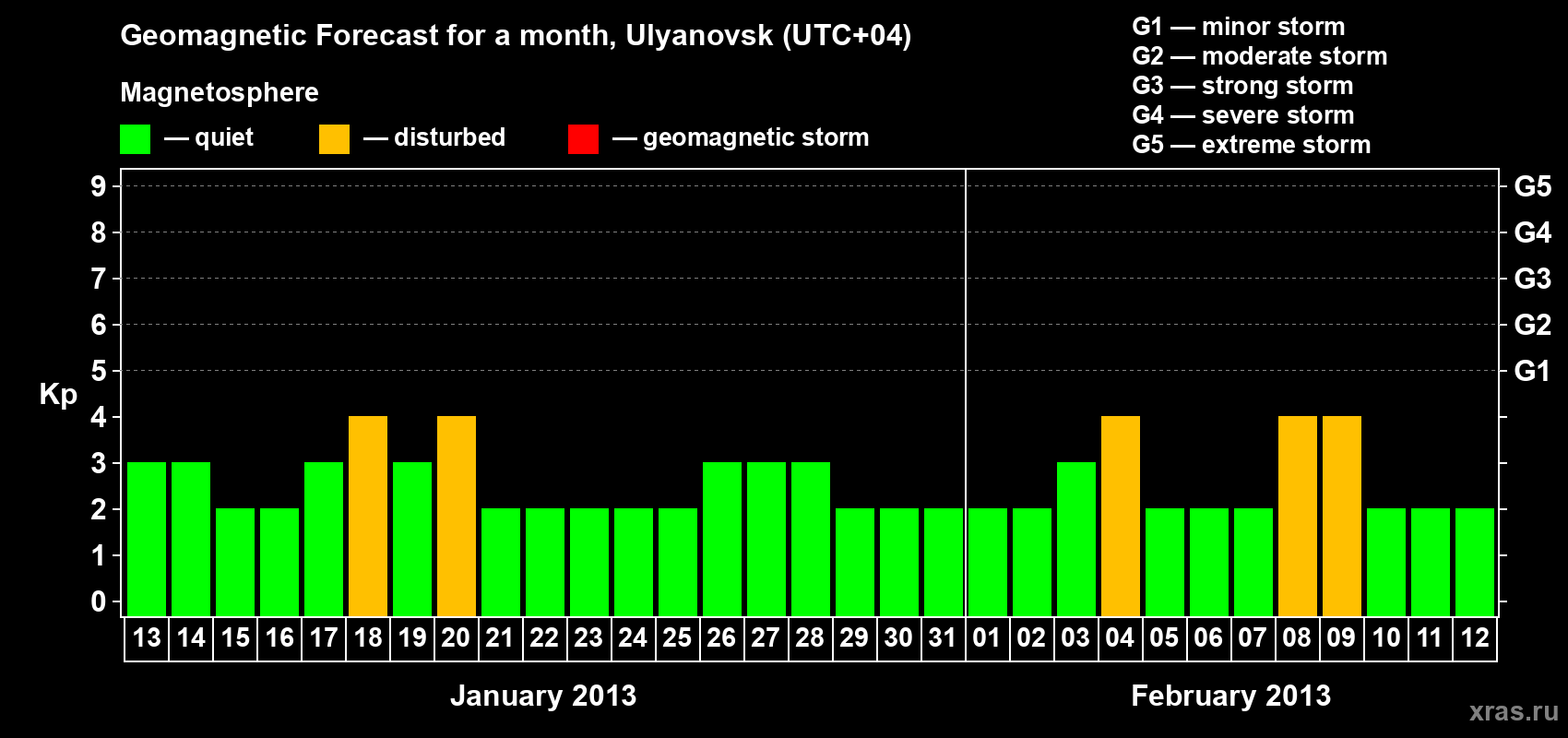Click the Kp value 0 on left axis
Screen dimensions: 1568x738
pos(98,601)
